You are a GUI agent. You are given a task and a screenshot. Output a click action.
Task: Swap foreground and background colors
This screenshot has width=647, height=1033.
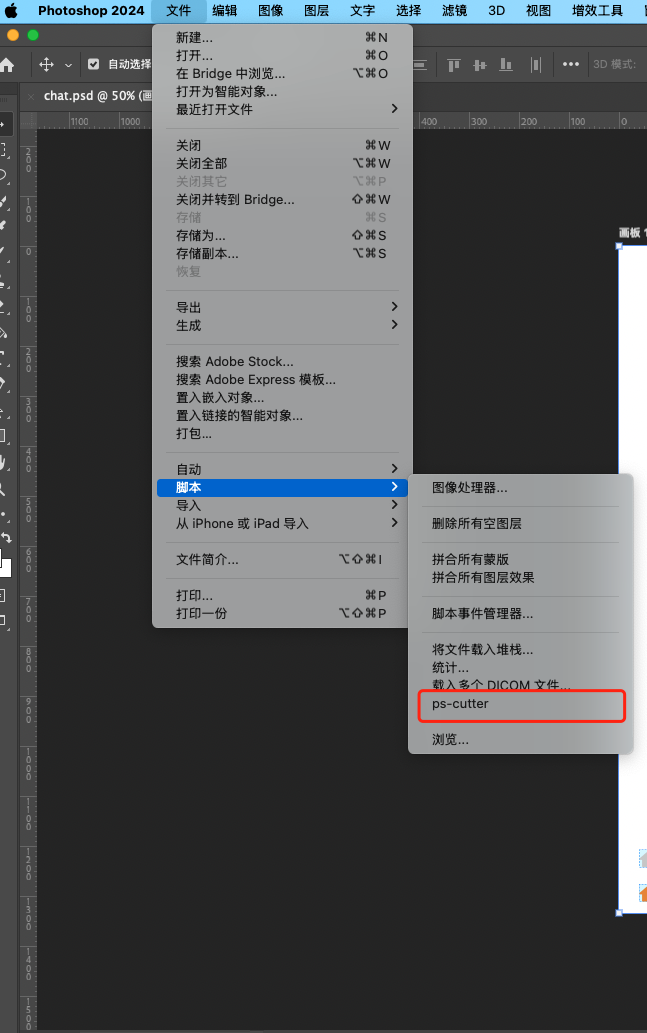coord(6,538)
